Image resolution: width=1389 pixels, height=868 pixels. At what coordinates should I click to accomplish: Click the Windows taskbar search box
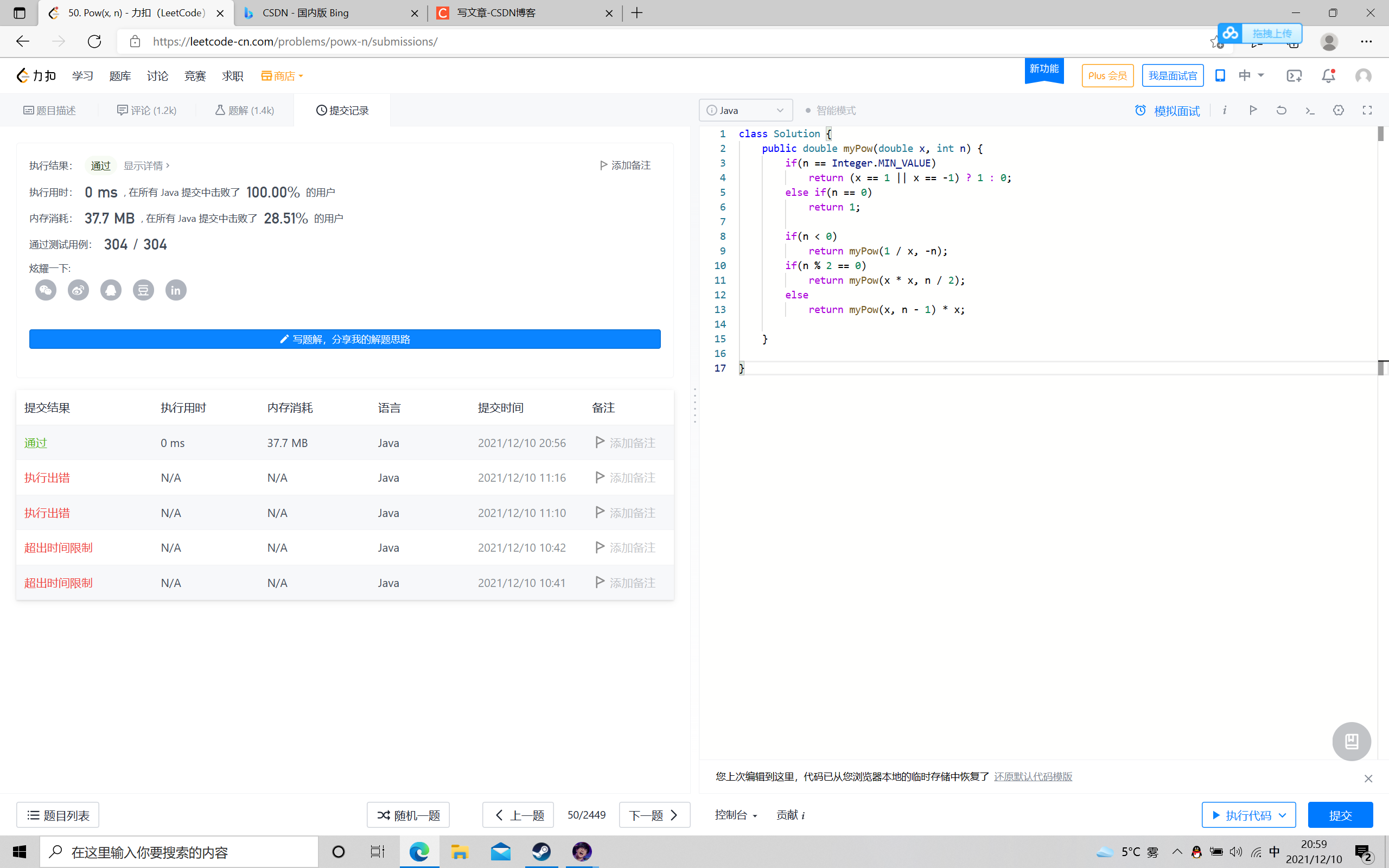point(179,852)
